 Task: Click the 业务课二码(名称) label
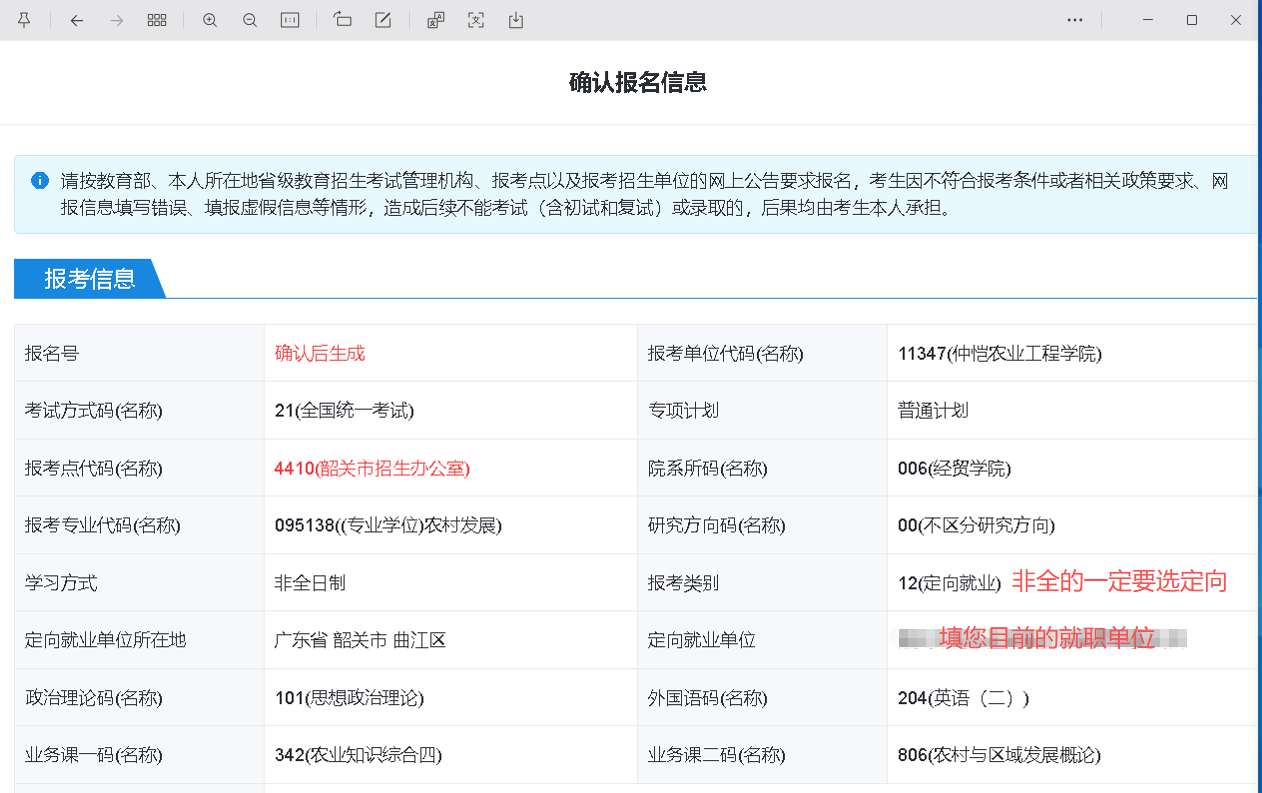click(x=716, y=755)
